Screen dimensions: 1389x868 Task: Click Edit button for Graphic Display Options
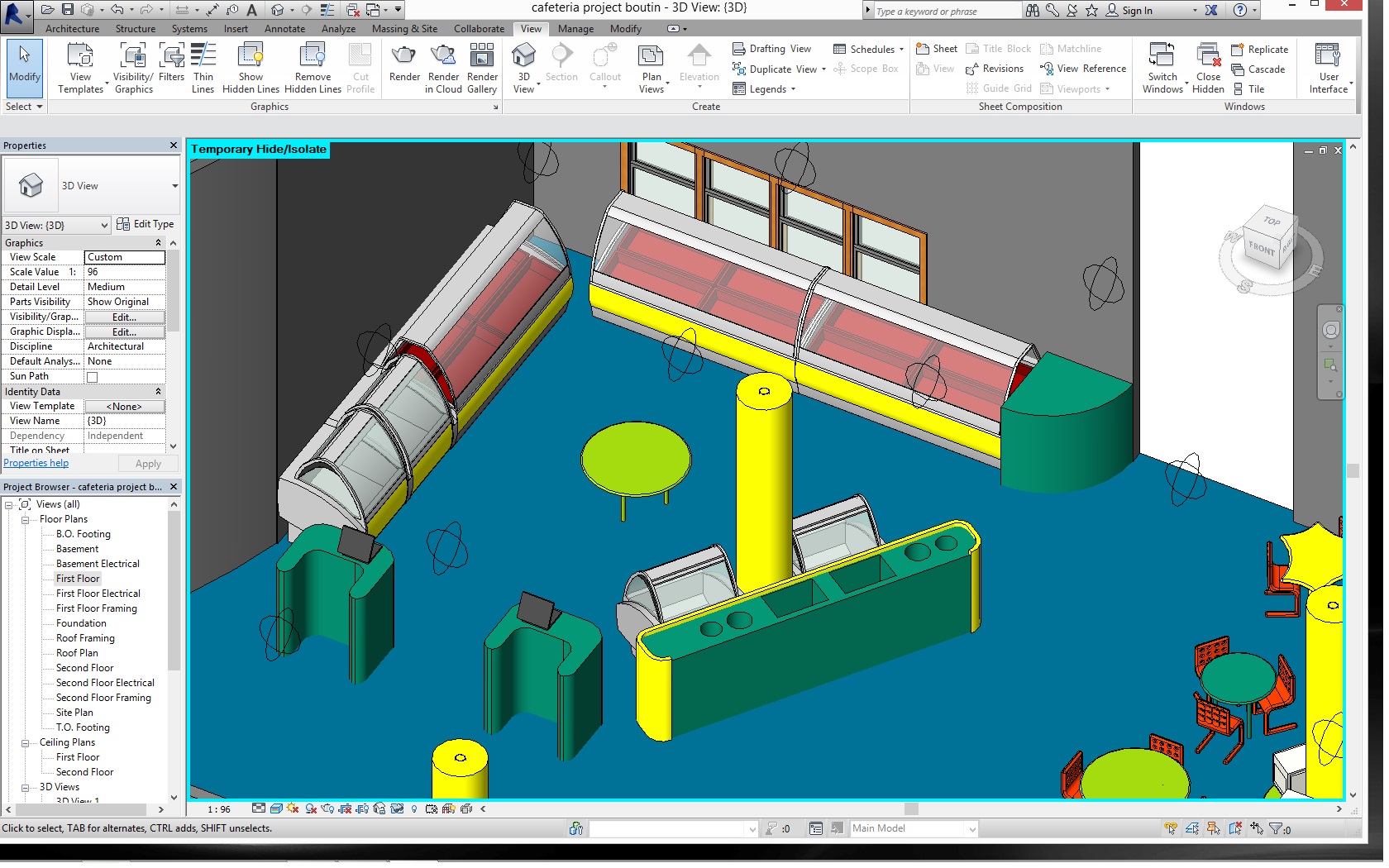coord(125,332)
